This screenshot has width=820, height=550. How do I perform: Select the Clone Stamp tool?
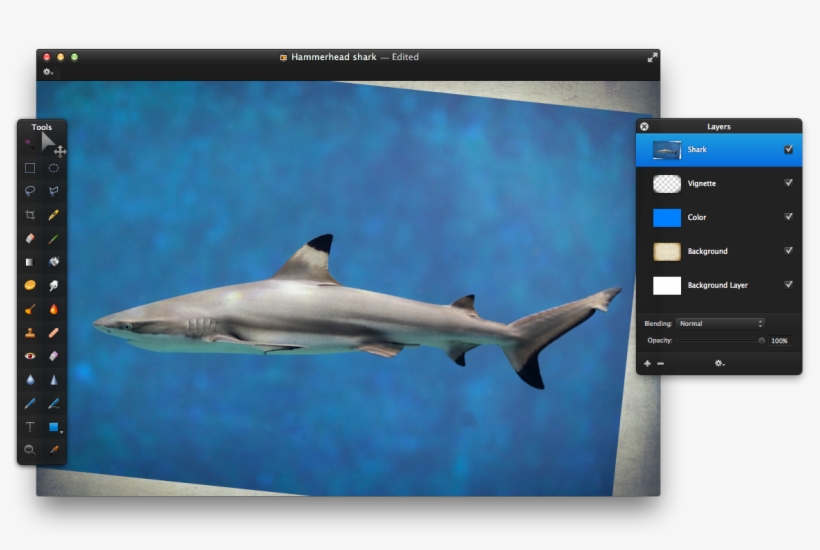(x=30, y=333)
